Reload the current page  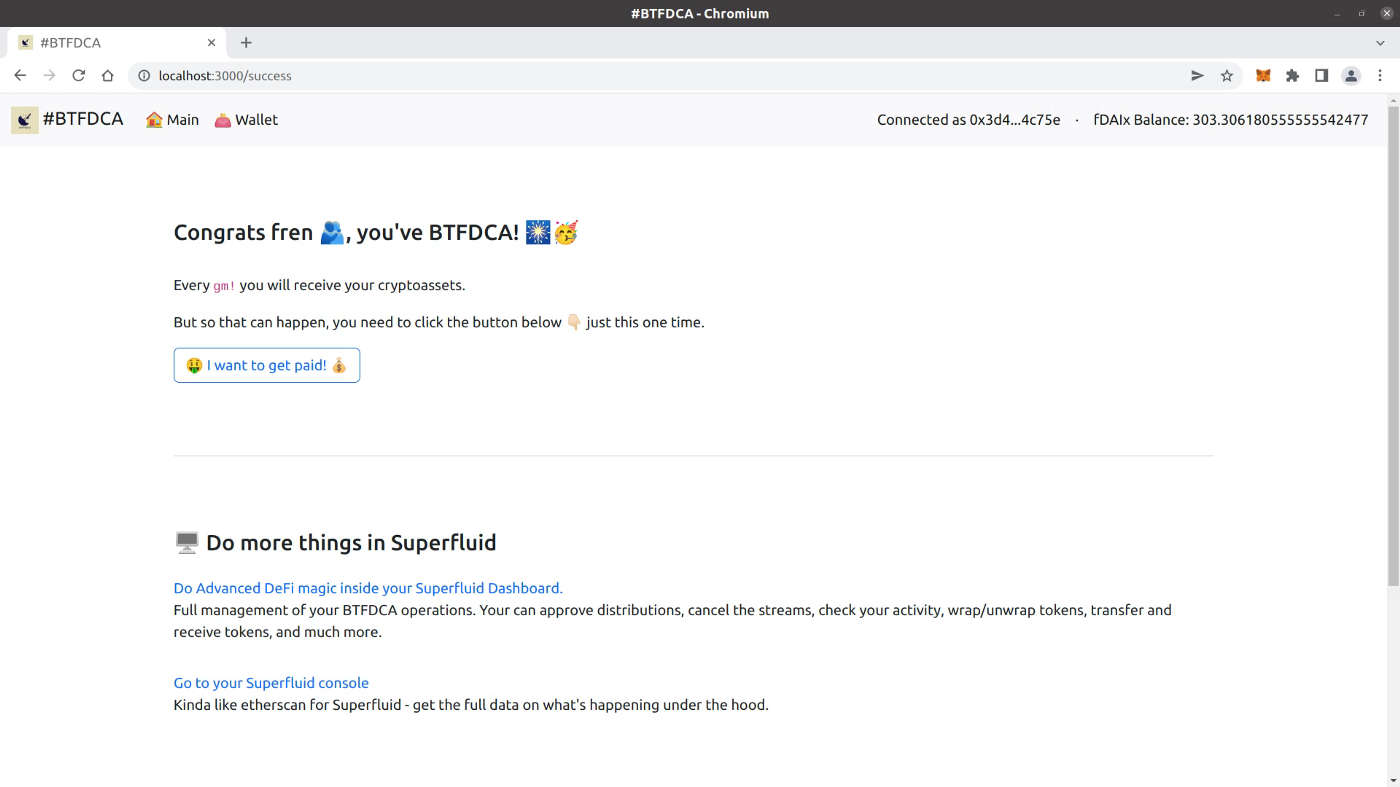click(x=78, y=76)
